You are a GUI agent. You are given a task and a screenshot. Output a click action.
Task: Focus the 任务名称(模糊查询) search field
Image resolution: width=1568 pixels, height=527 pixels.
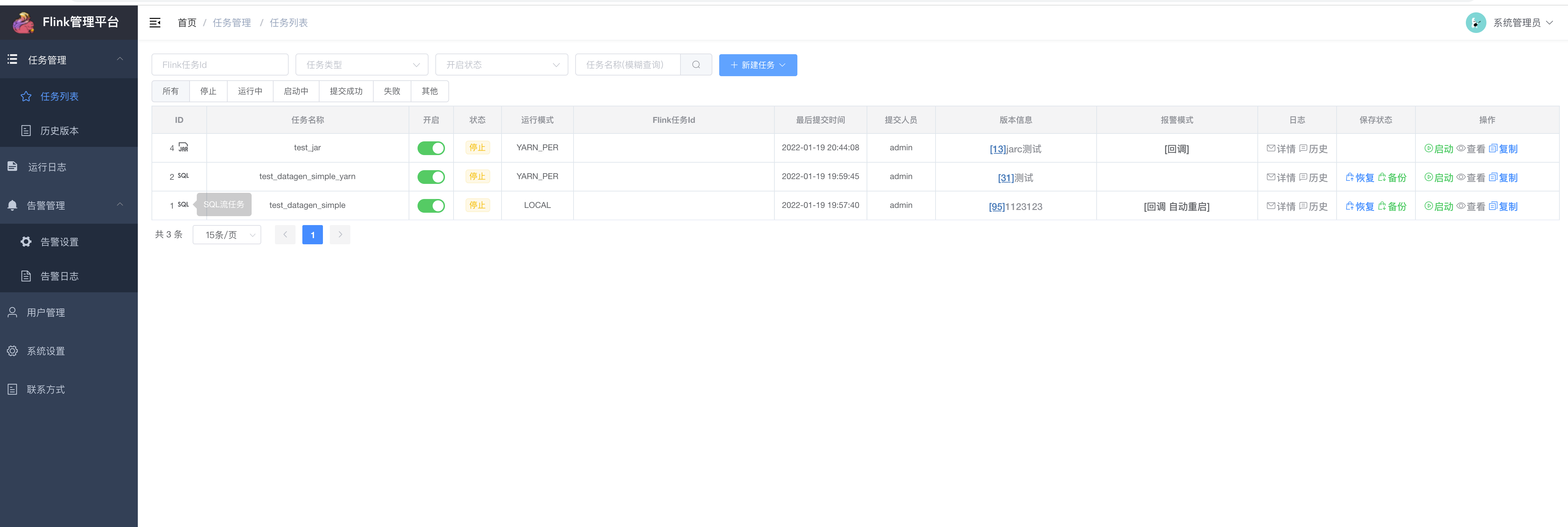pyautogui.click(x=628, y=65)
